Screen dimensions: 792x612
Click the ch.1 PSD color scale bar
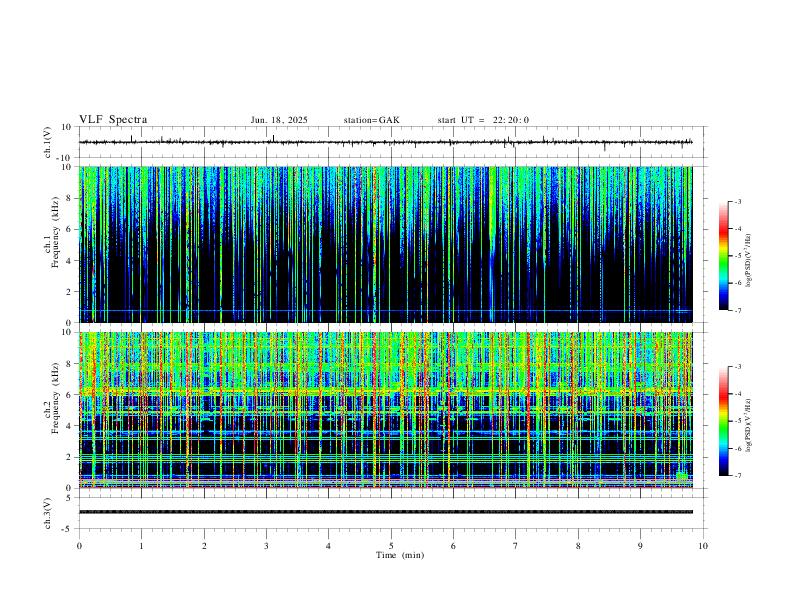coord(723,256)
